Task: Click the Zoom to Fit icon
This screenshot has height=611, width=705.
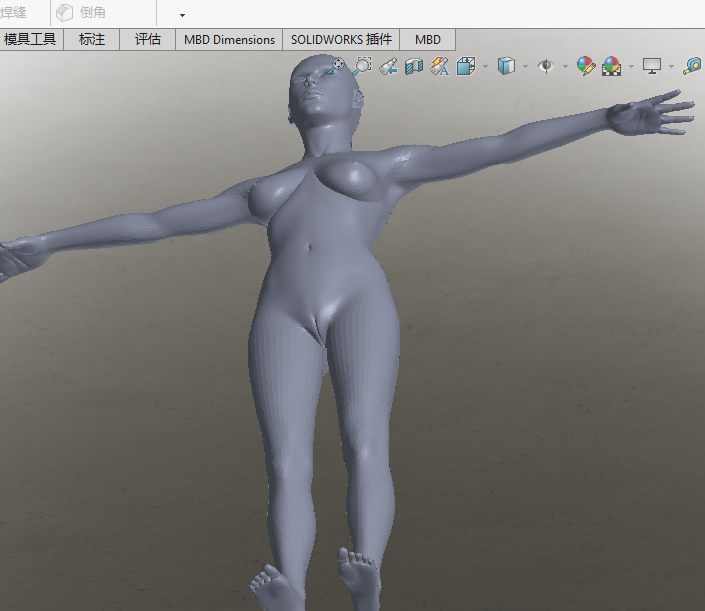Action: coord(338,66)
